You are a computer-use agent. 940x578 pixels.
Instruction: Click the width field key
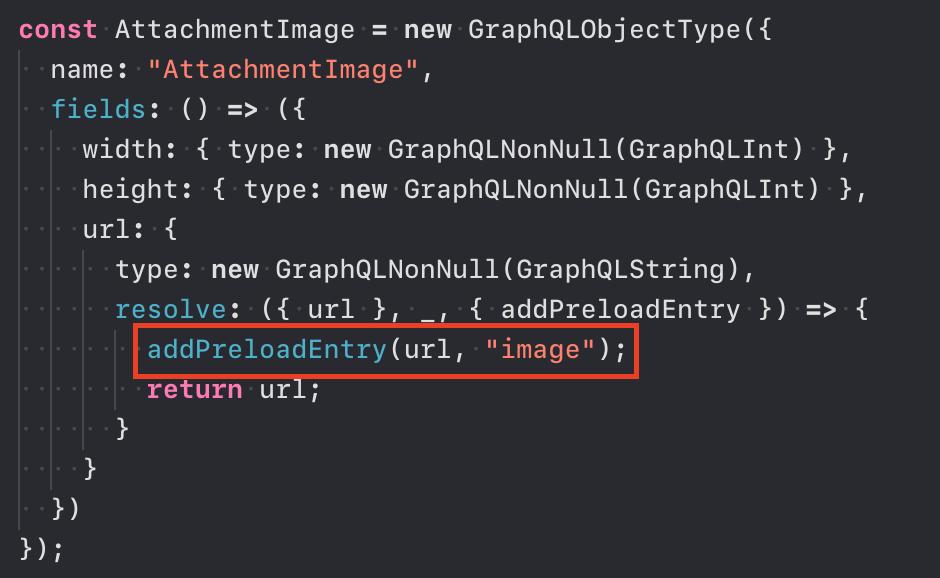point(122,149)
